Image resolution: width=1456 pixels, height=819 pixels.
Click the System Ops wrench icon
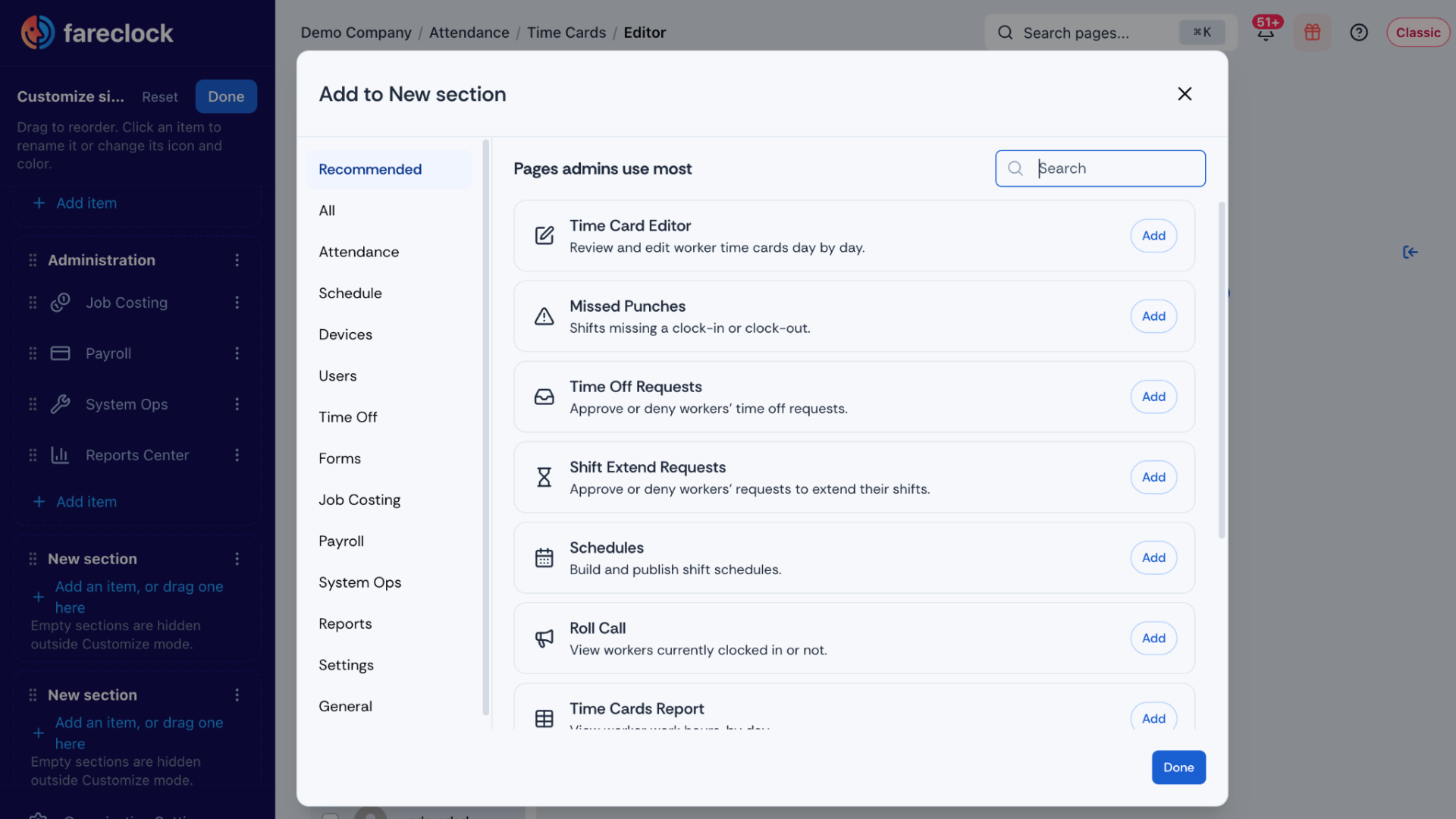tap(61, 404)
